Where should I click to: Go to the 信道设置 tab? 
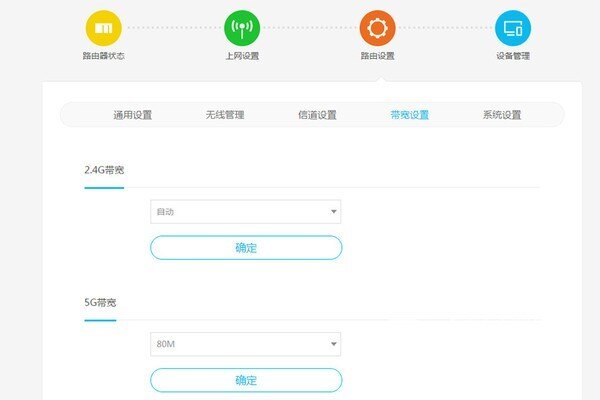[x=317, y=115]
